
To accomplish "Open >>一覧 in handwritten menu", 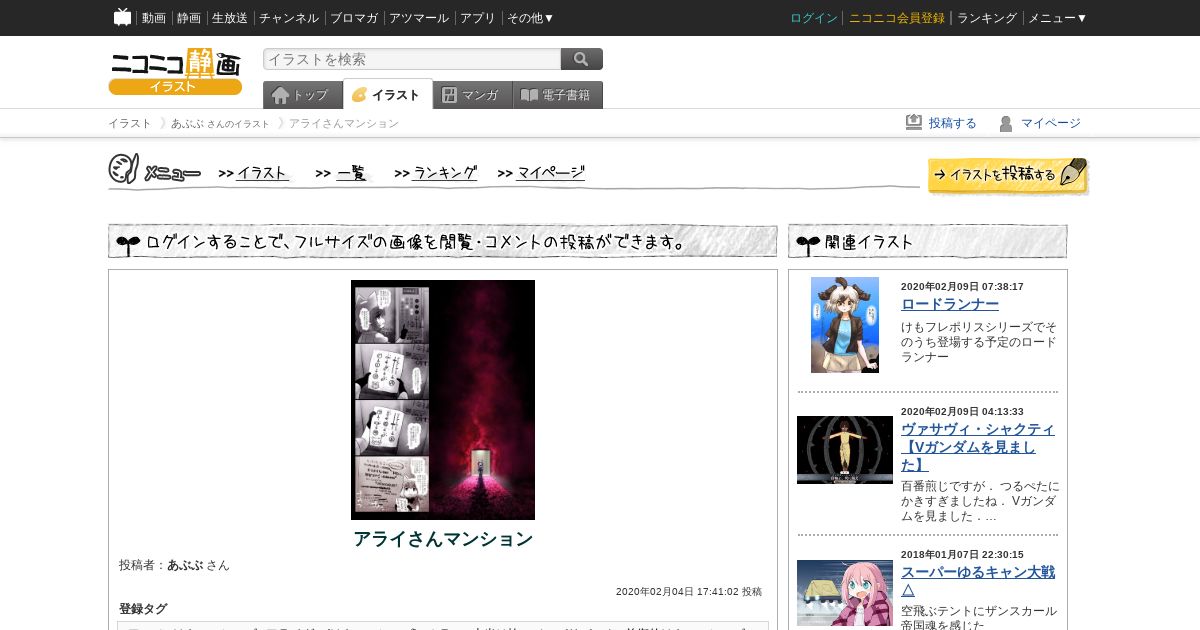I will (342, 173).
